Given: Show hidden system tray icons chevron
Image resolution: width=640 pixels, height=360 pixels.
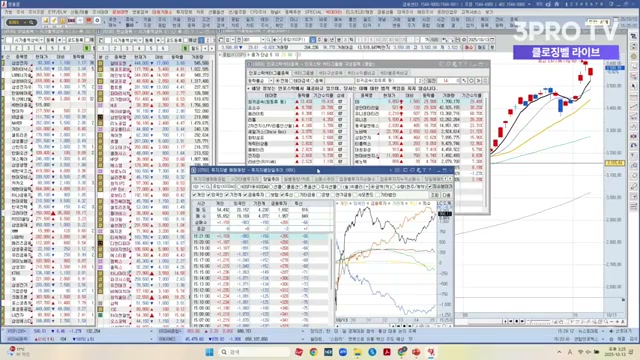Looking at the screenshot, I should pyautogui.click(x=559, y=352).
